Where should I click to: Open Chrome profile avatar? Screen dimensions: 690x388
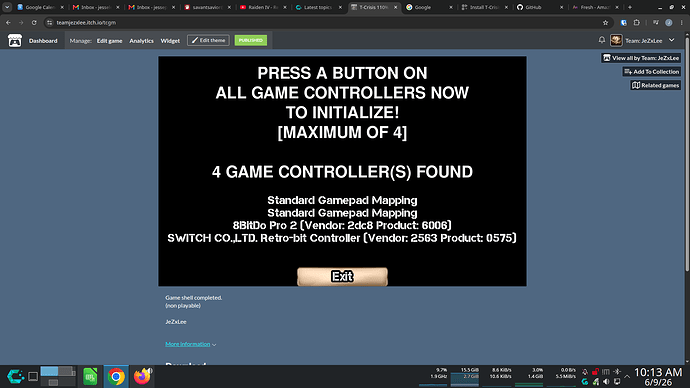(x=668, y=22)
